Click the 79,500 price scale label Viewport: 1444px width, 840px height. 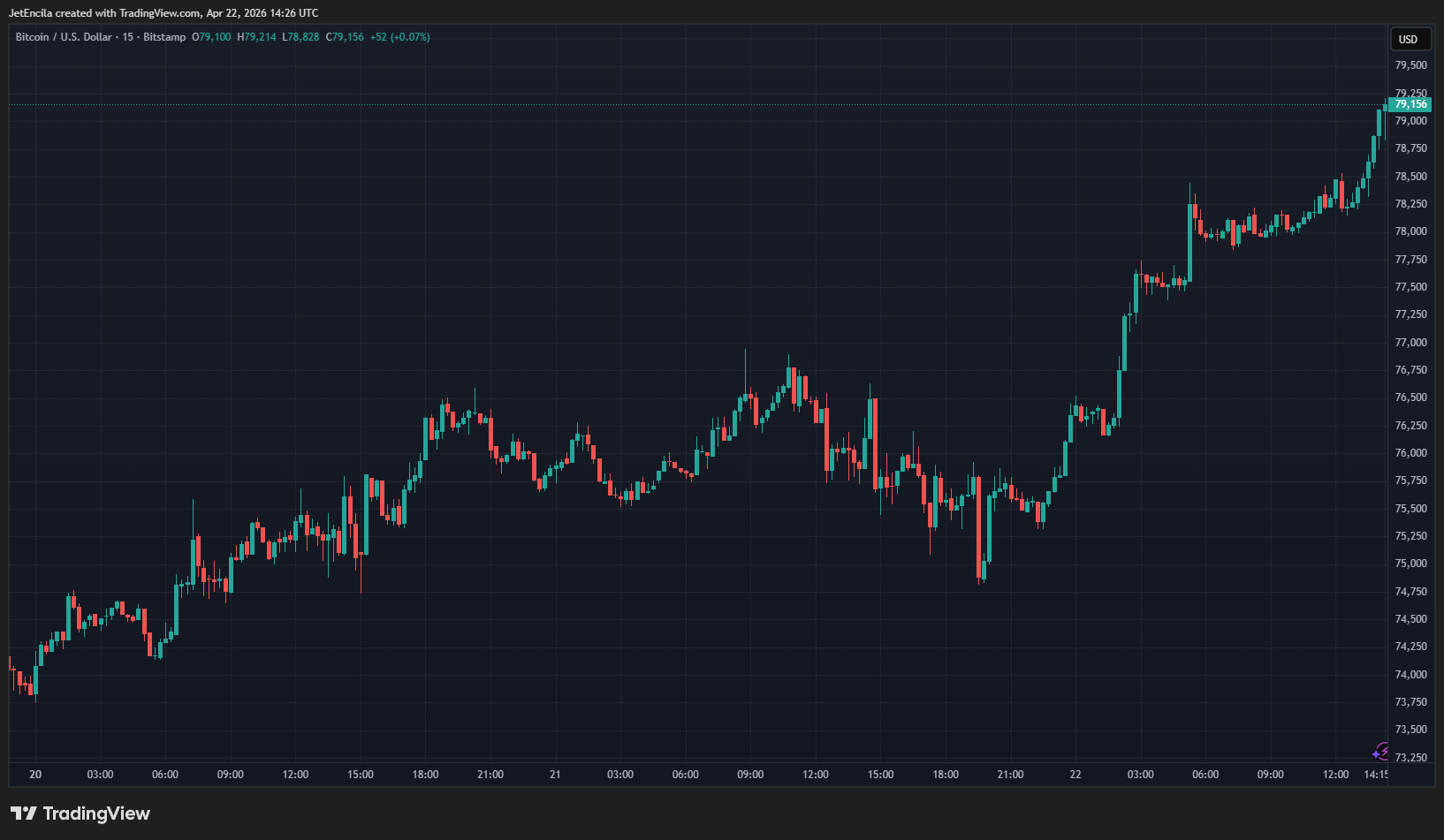1410,65
